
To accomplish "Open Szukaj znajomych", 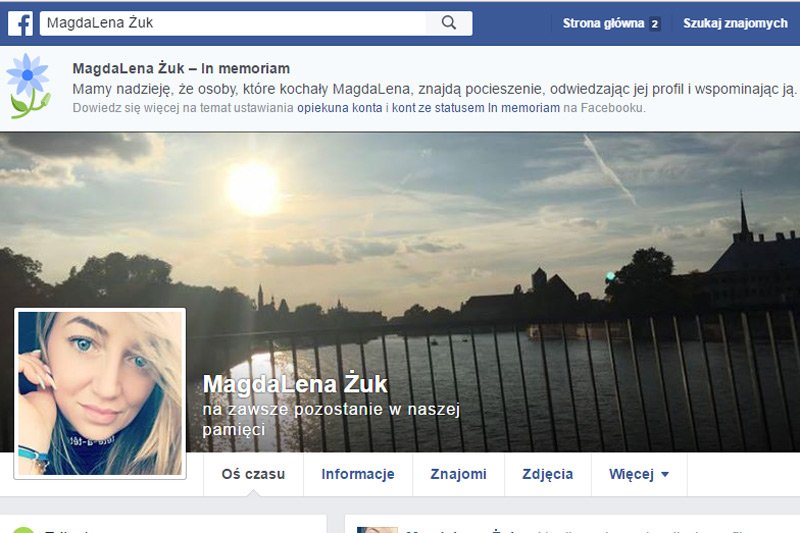I will point(735,23).
